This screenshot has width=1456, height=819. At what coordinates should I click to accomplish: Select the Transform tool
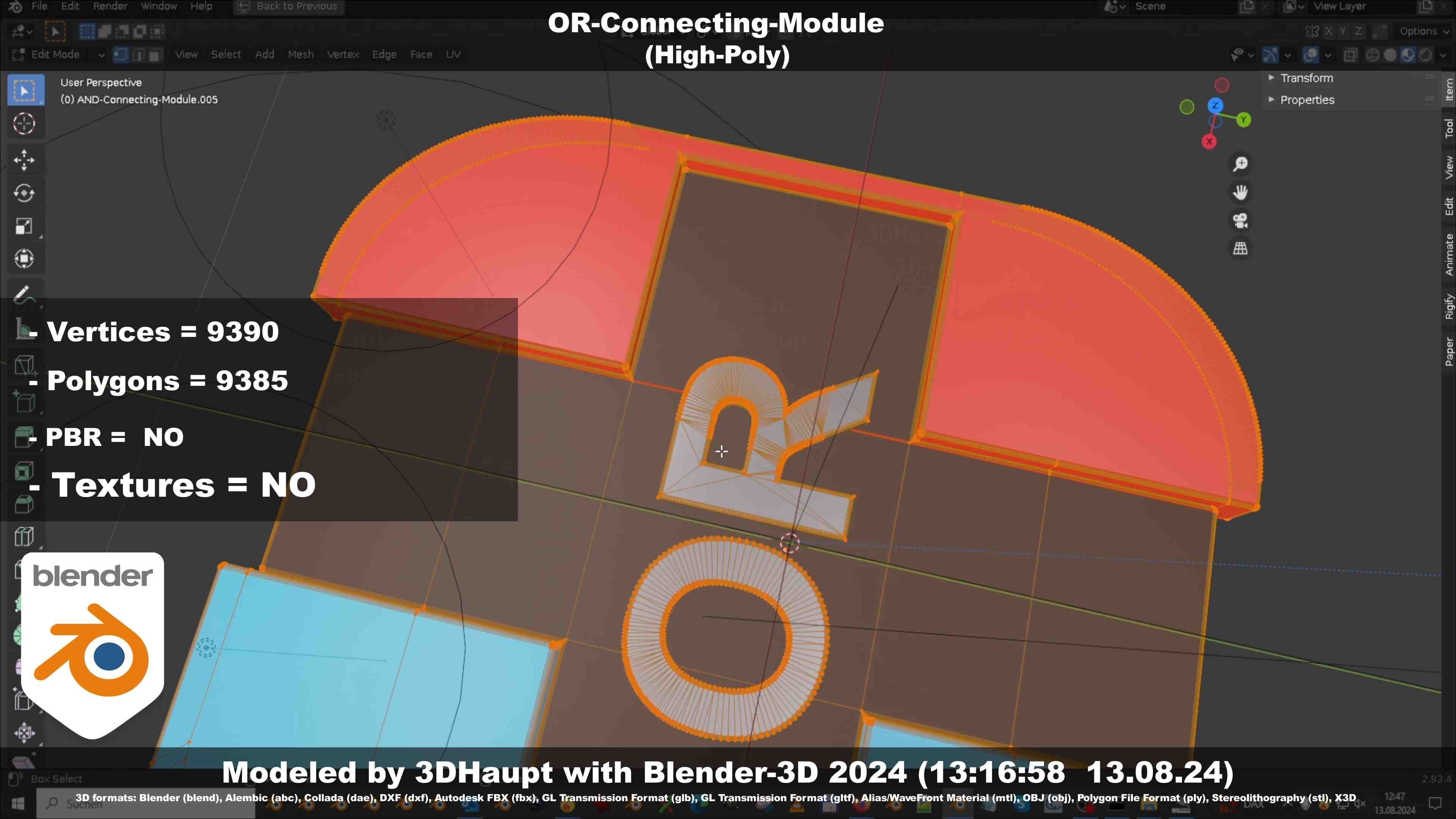(x=24, y=259)
